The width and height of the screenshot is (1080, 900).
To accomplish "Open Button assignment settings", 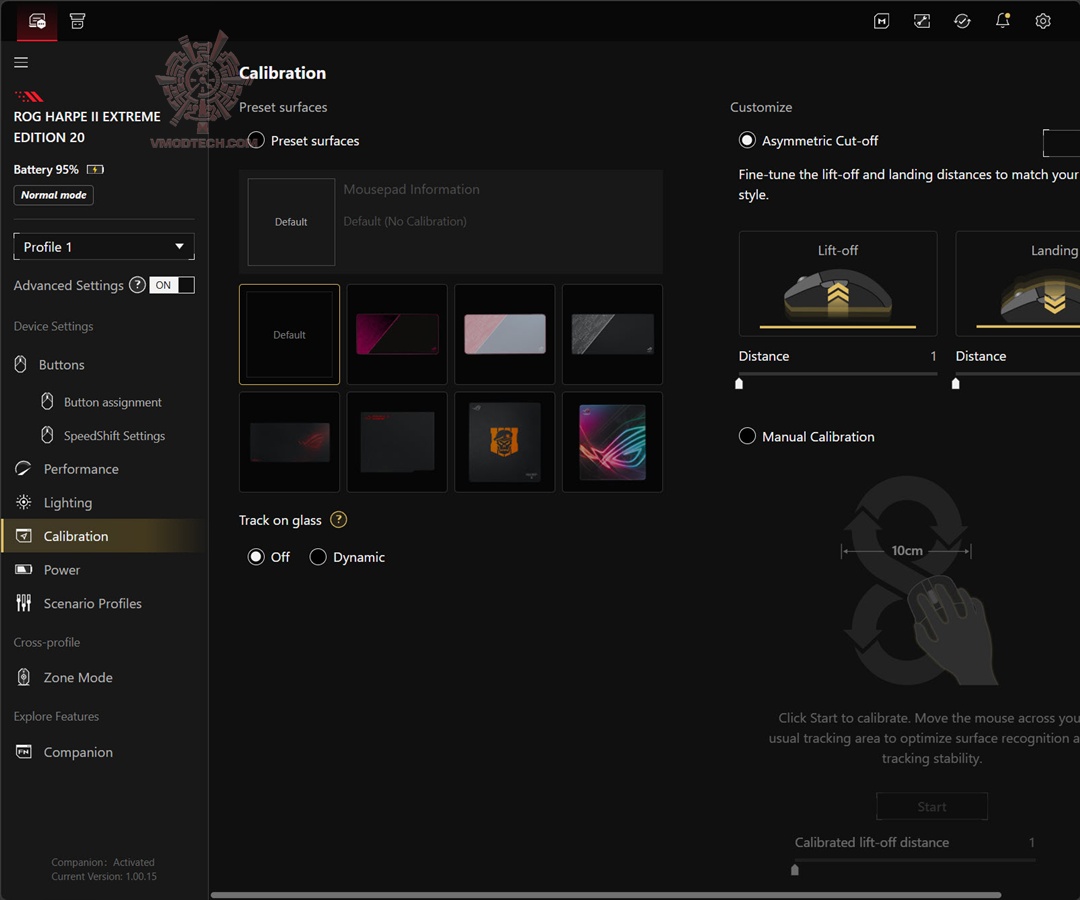I will [113, 402].
